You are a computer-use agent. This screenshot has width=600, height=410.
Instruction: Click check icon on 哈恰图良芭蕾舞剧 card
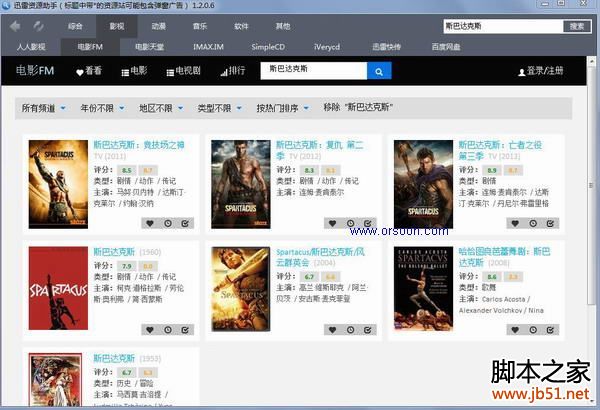550,330
